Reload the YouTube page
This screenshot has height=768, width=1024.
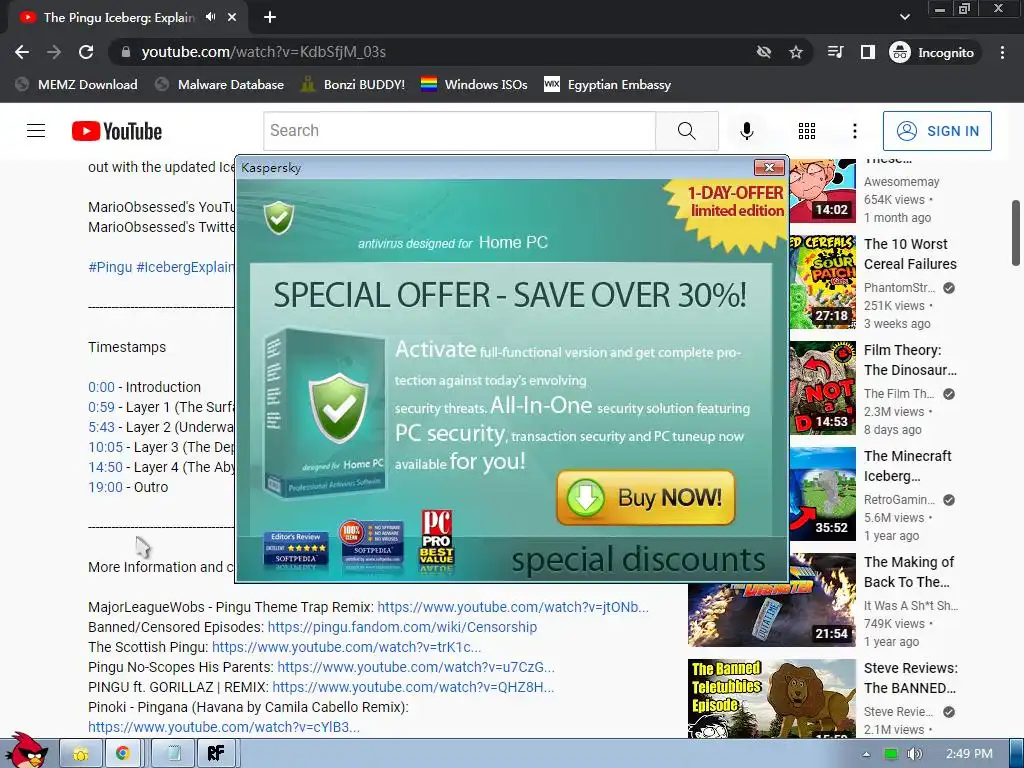[x=86, y=52]
